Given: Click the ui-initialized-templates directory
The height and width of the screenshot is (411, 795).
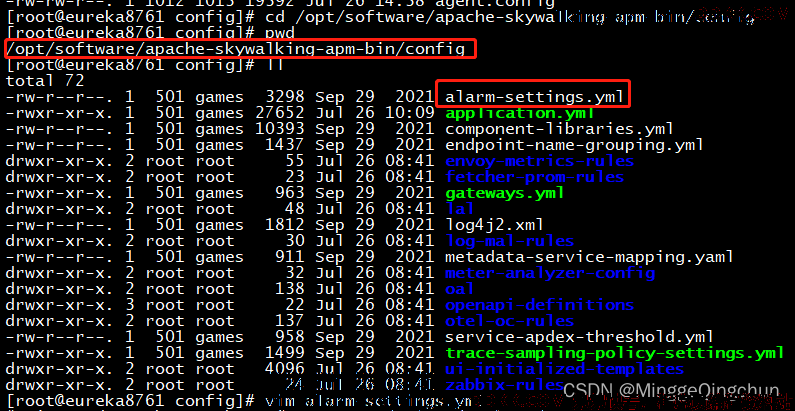Looking at the screenshot, I should (x=564, y=368).
